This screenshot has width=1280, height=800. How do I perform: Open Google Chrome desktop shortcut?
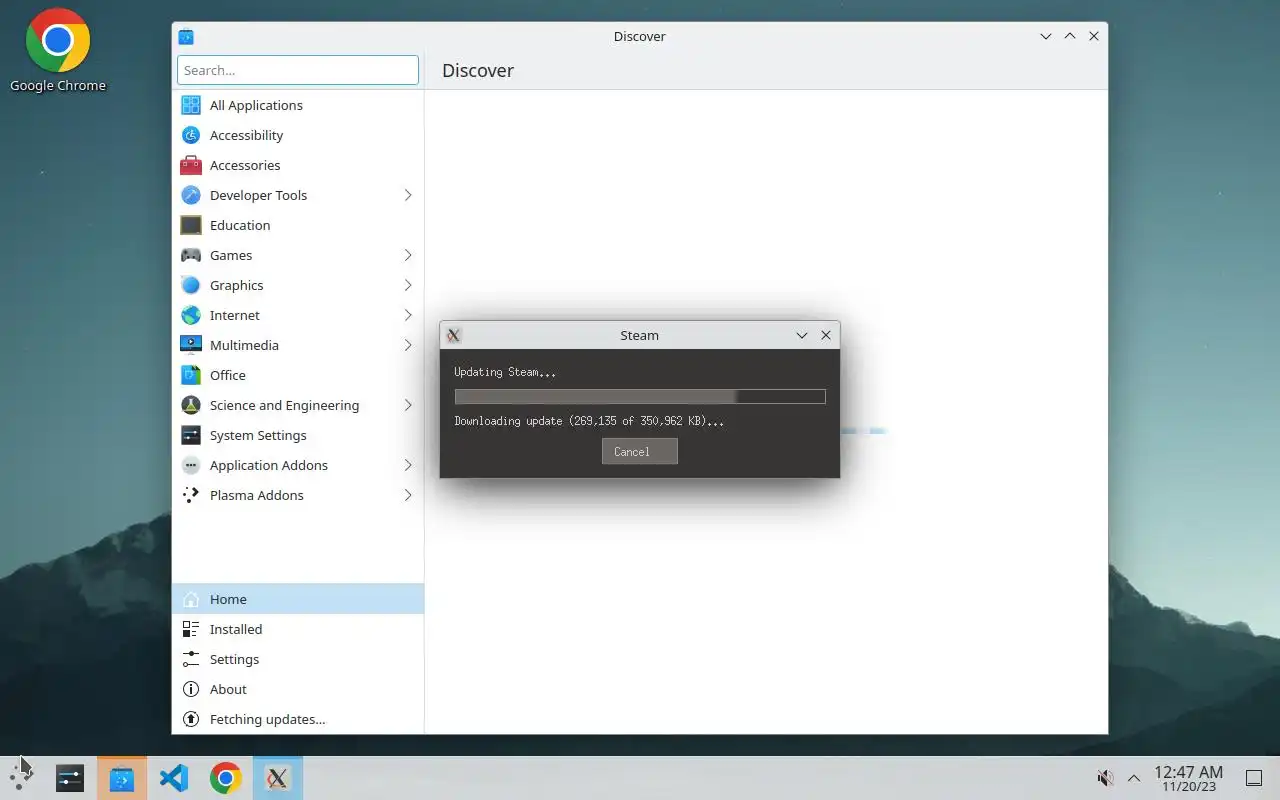coord(57,52)
